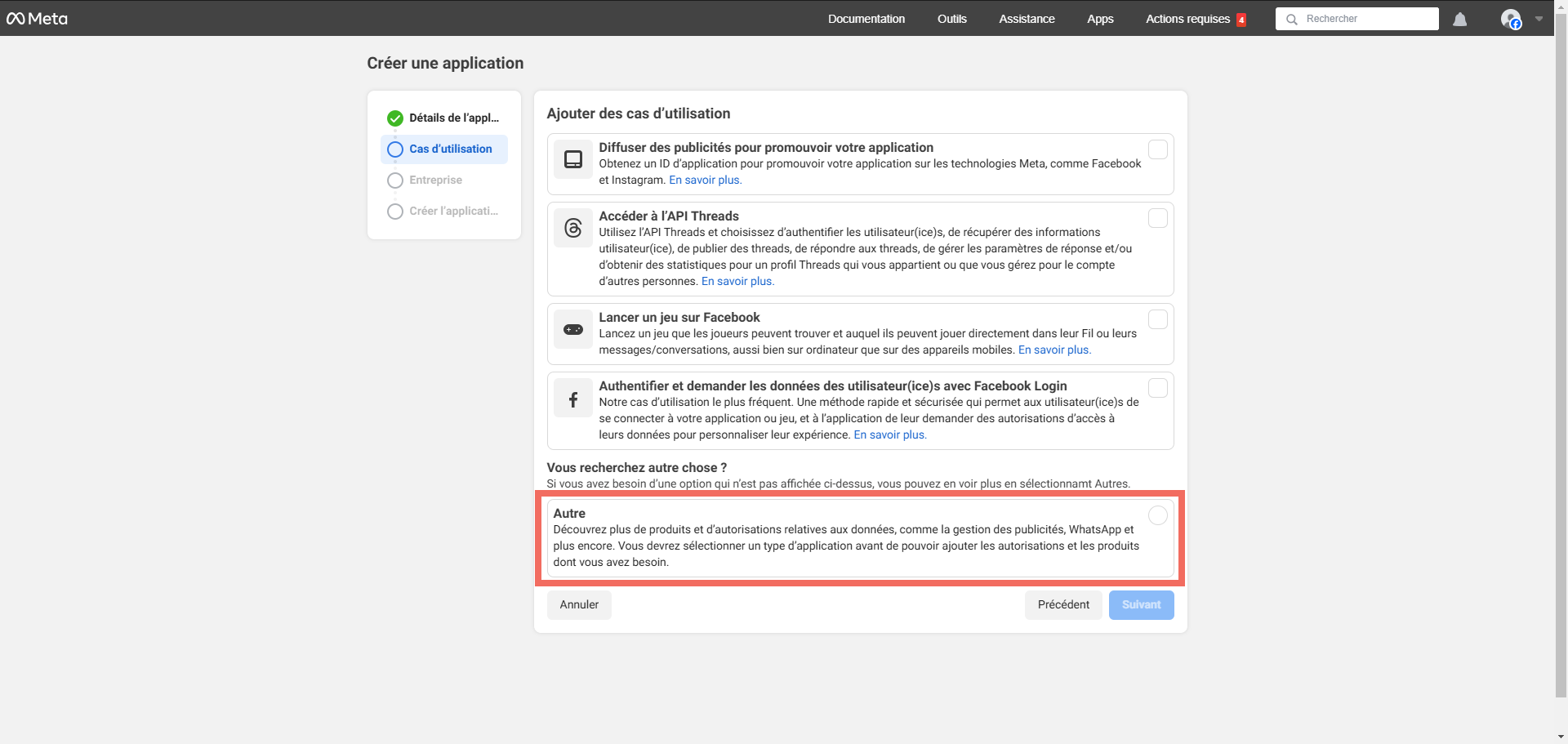The image size is (1568, 744).
Task: Open the profile avatar menu
Action: (1511, 19)
